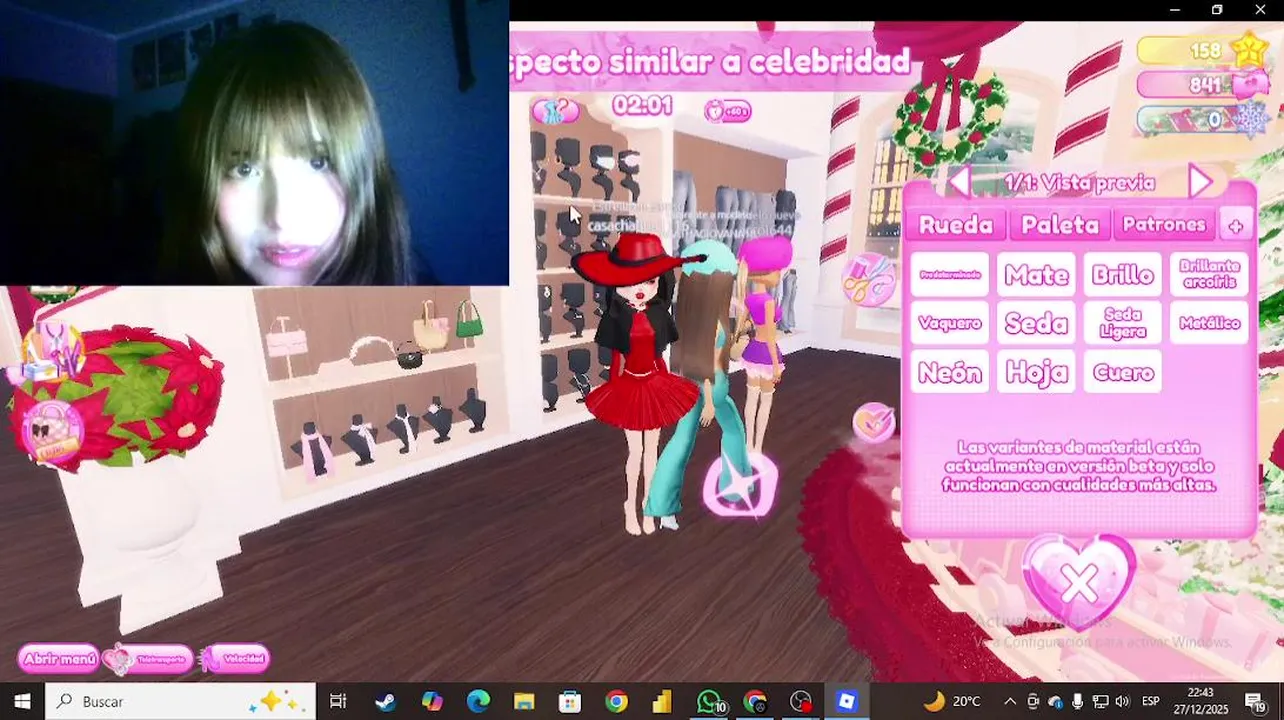Click the pink currency counter showing 841
Image resolution: width=1284 pixels, height=720 pixels.
(1203, 85)
